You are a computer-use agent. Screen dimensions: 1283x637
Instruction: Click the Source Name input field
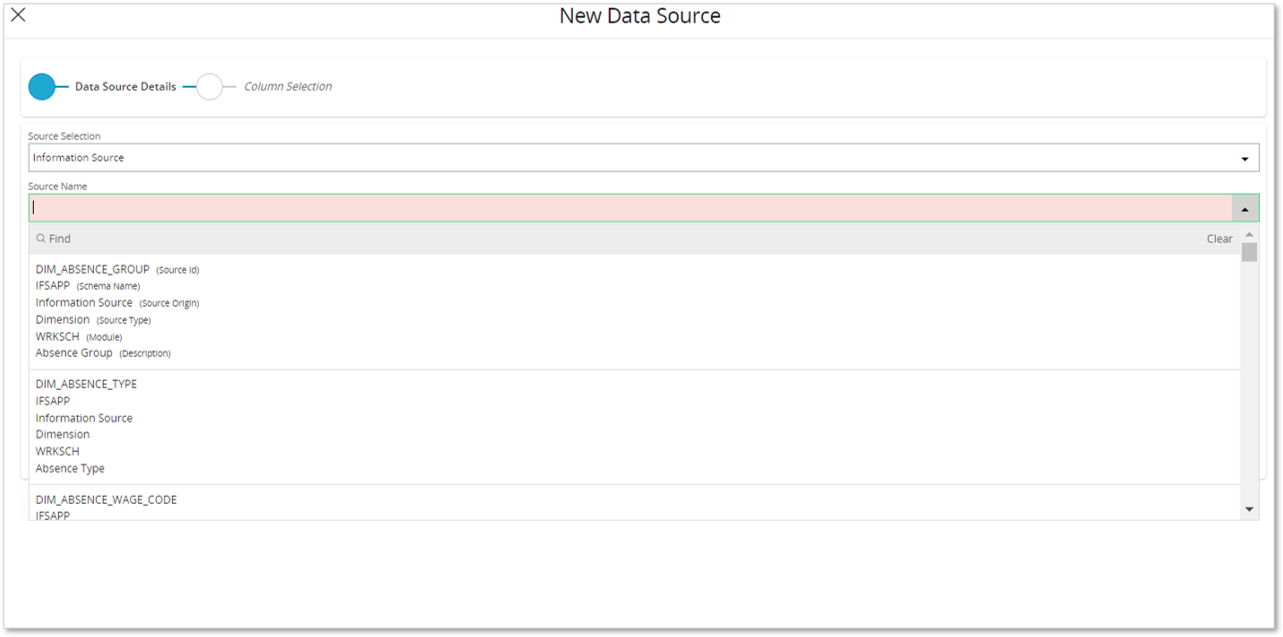(x=600, y=207)
